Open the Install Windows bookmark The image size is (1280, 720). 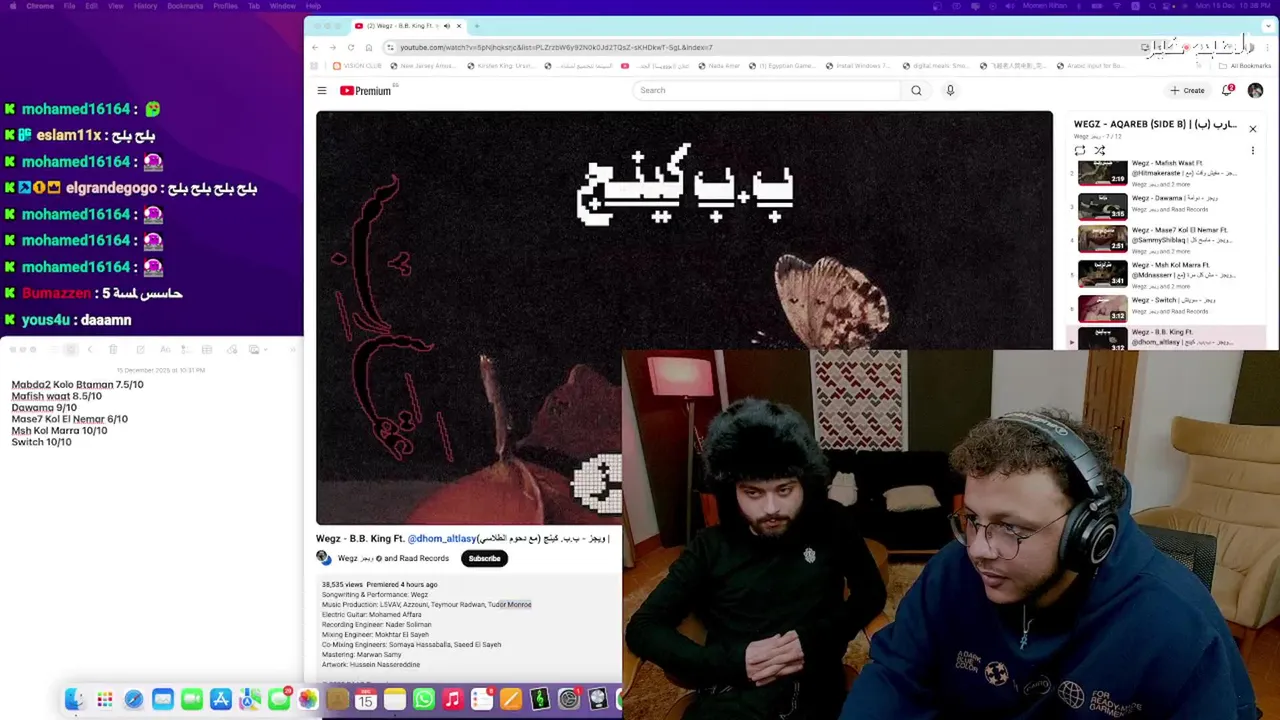coord(857,66)
